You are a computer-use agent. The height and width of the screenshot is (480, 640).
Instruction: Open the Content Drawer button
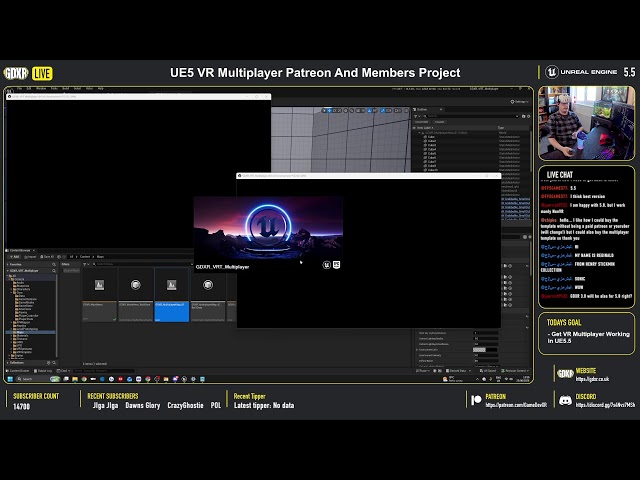tap(18, 371)
